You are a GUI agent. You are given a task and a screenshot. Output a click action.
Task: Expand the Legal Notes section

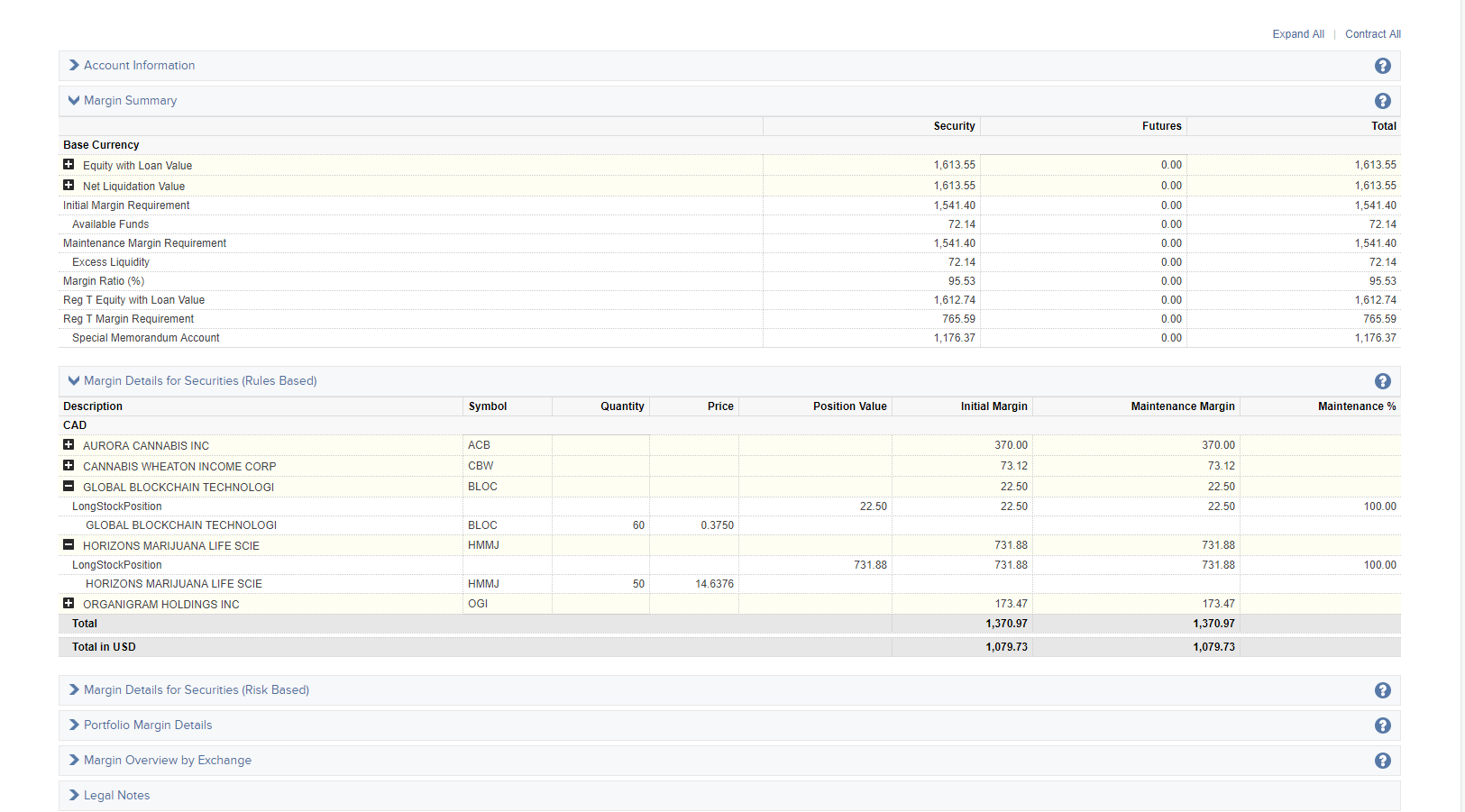109,796
